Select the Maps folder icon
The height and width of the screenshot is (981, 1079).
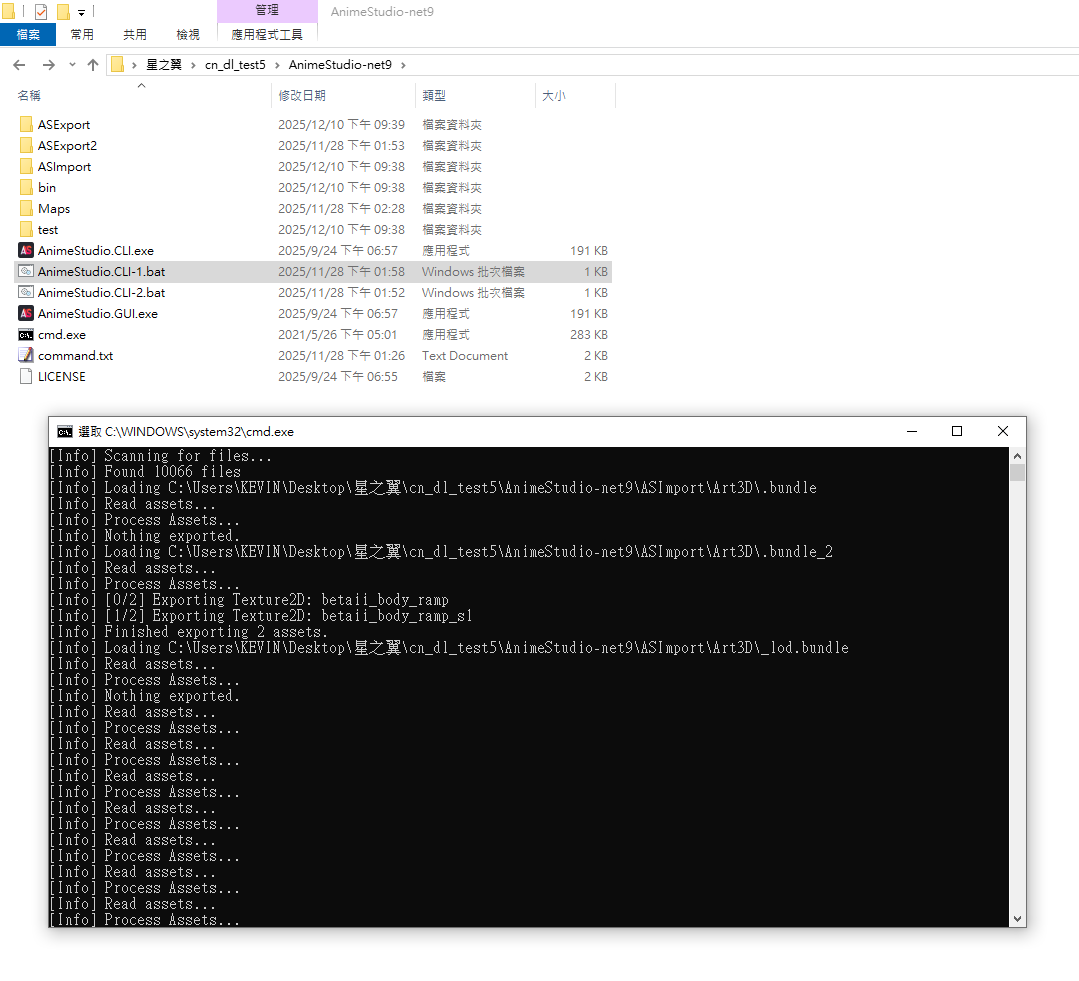tap(26, 209)
